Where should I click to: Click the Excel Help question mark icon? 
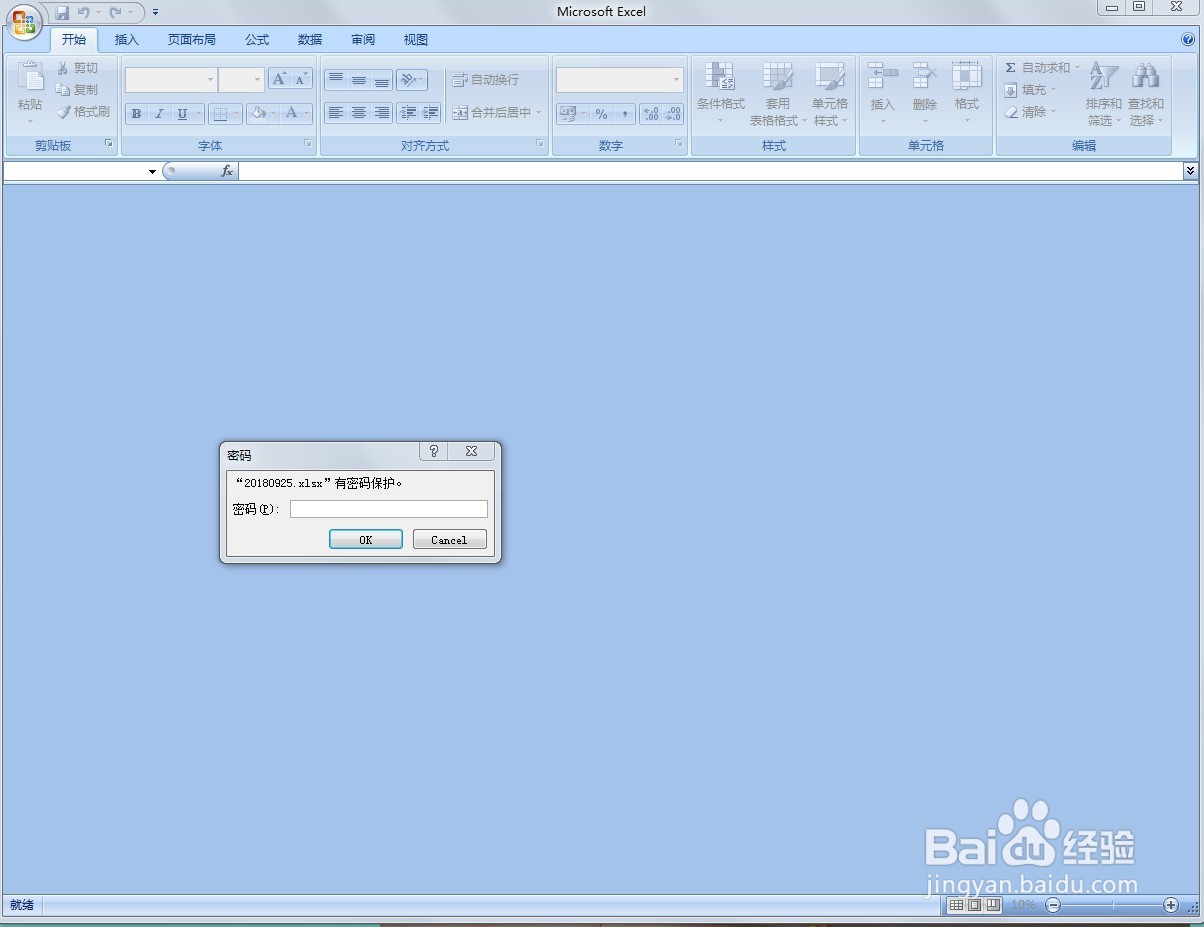tap(1187, 40)
